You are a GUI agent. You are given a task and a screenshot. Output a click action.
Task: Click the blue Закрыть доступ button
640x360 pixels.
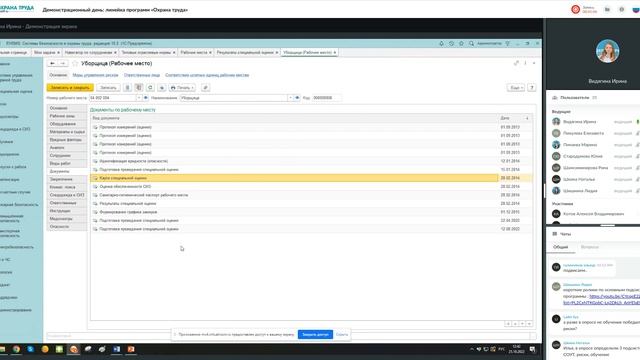315,334
